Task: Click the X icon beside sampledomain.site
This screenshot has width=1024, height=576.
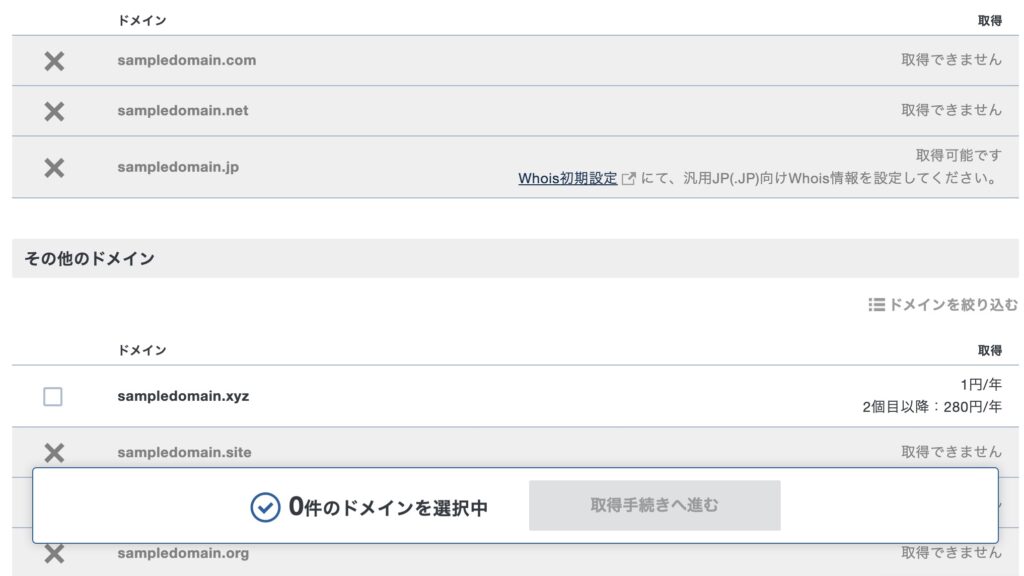Action: pyautogui.click(x=54, y=453)
